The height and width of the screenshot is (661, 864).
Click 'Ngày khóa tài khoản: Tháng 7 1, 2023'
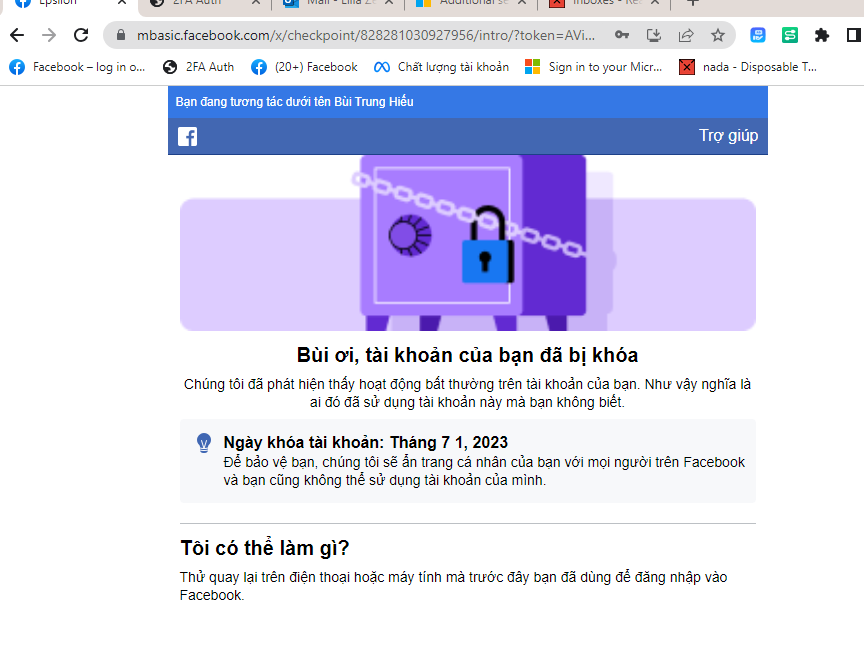[366, 442]
